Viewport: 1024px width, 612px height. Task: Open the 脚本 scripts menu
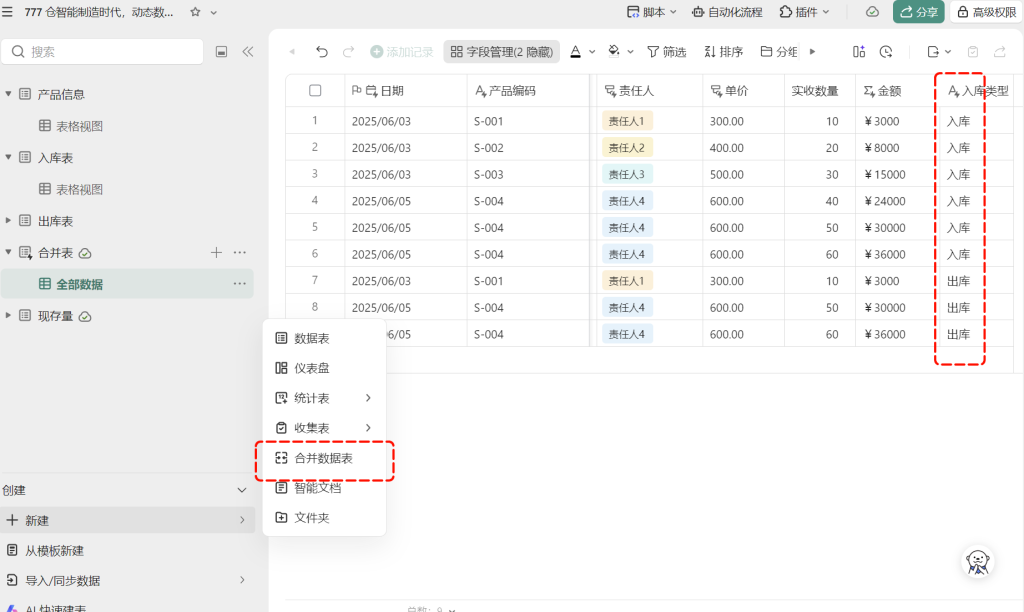pos(651,12)
